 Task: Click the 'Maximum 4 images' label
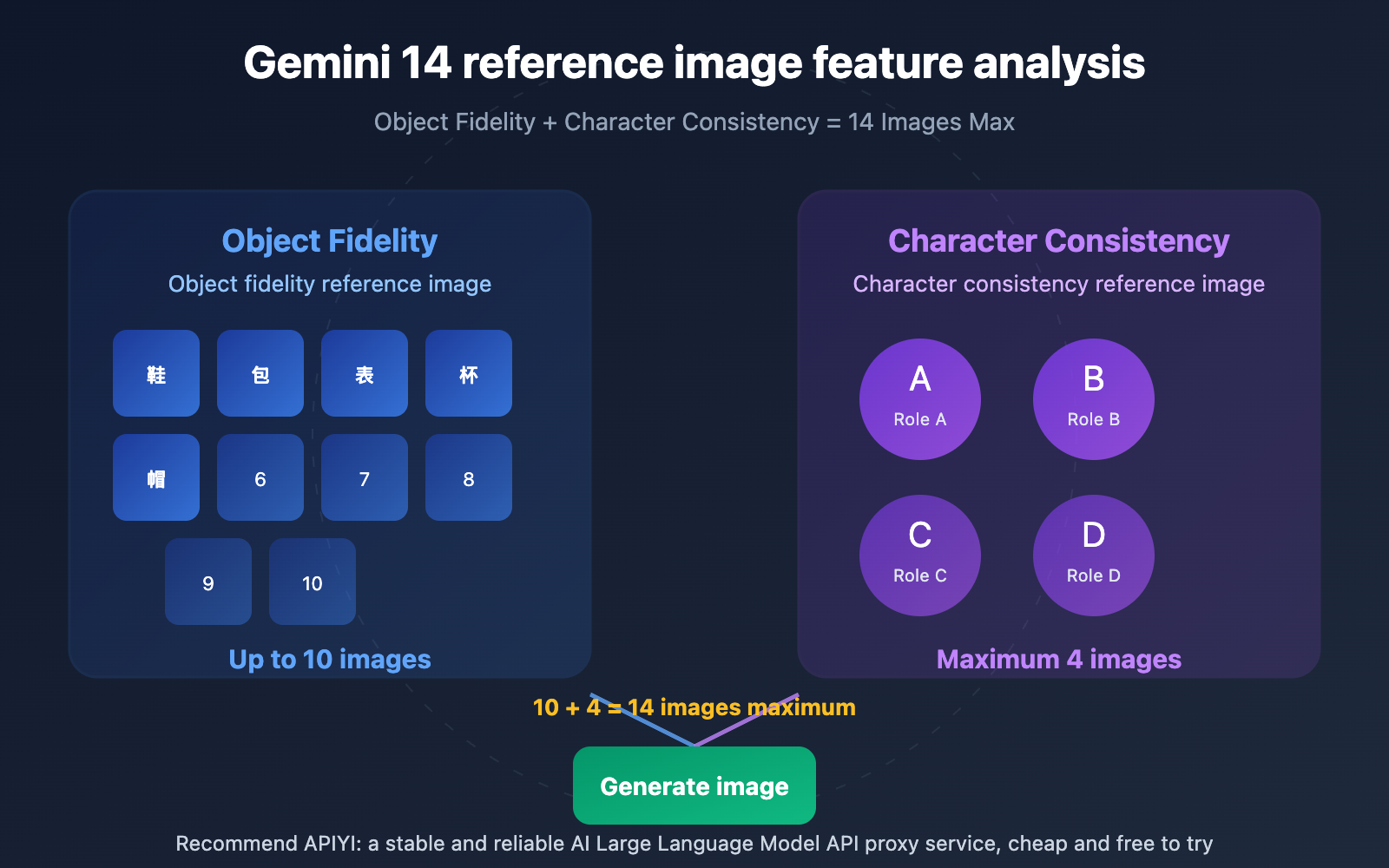point(1058,659)
